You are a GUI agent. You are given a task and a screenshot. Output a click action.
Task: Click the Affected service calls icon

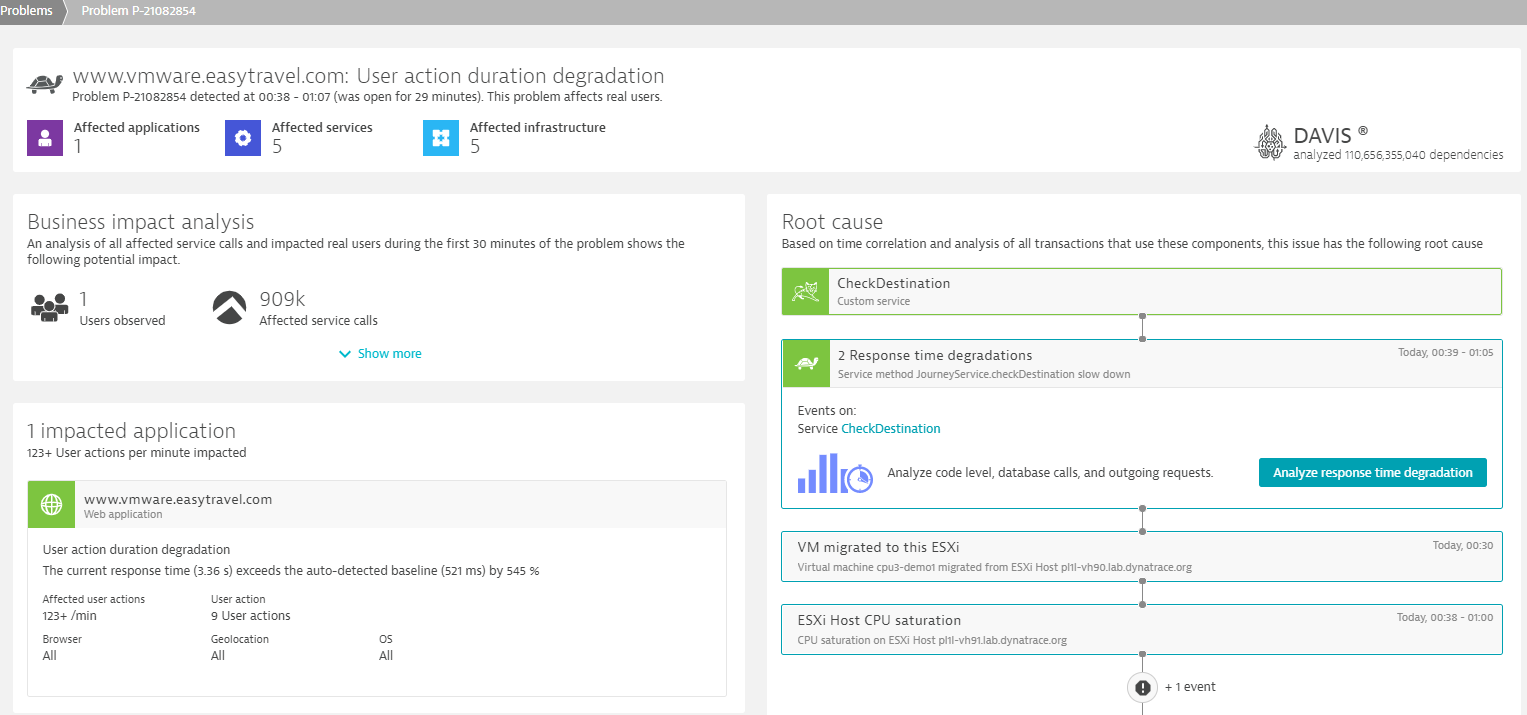pos(229,308)
